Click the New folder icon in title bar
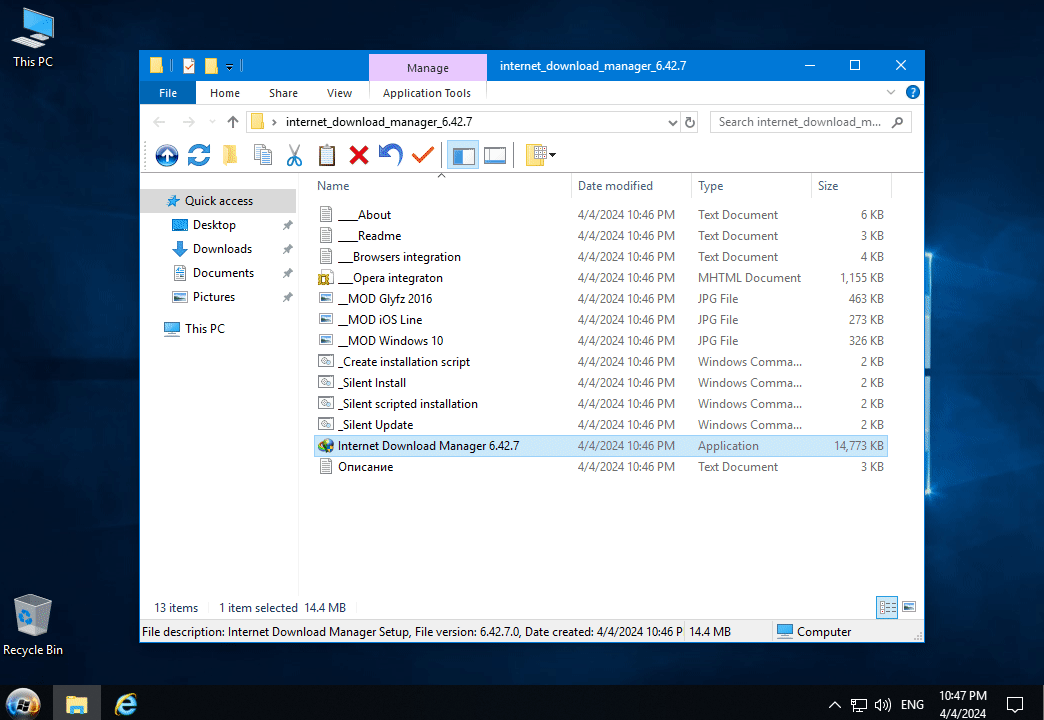This screenshot has height=720, width=1044. pyautogui.click(x=211, y=65)
